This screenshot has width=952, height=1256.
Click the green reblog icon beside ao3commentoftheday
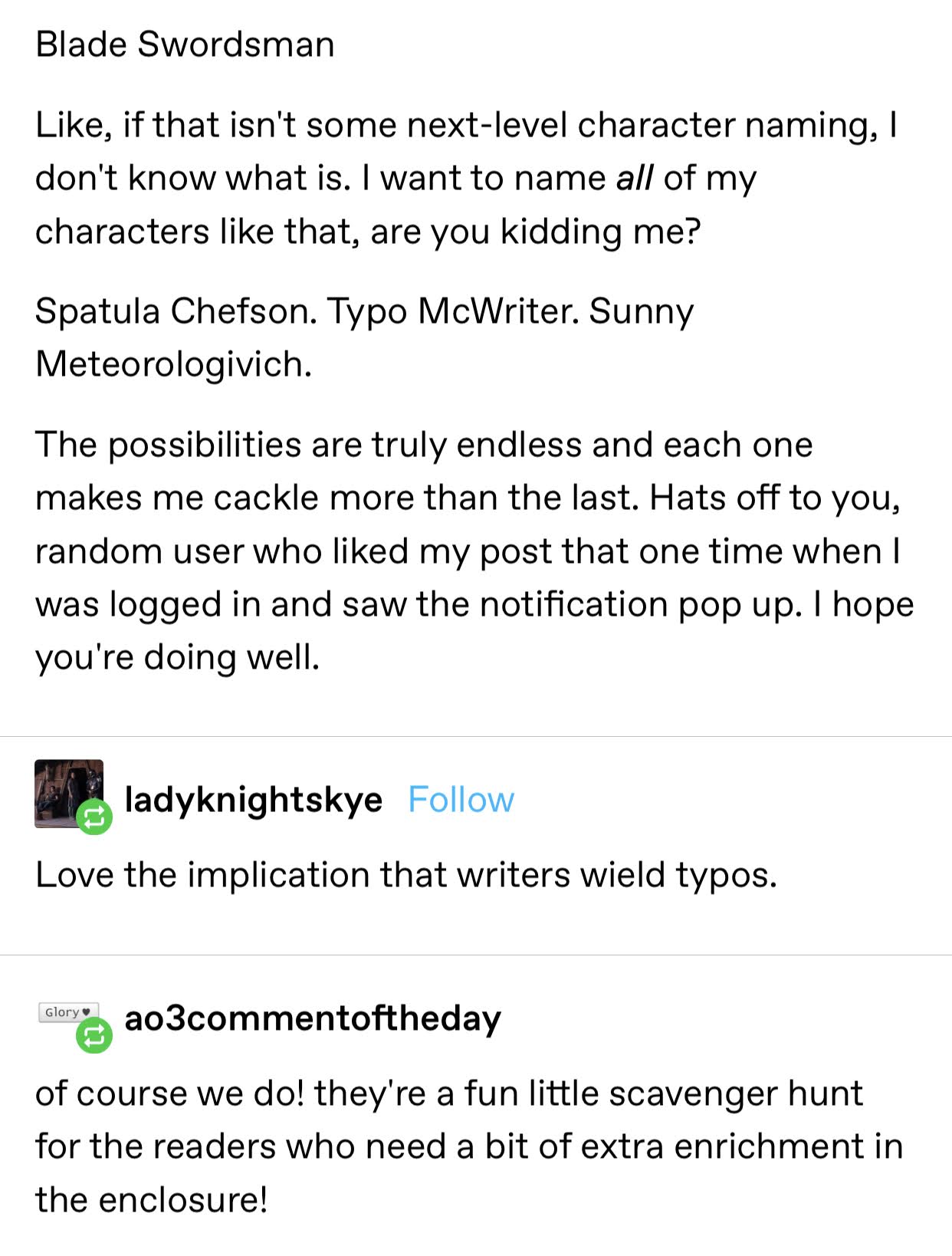[x=94, y=1036]
